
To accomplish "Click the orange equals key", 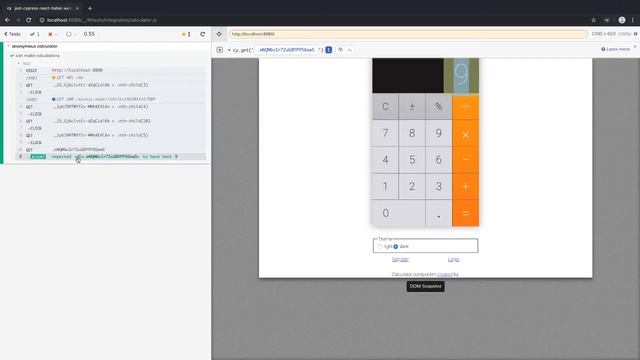I will 465,213.
